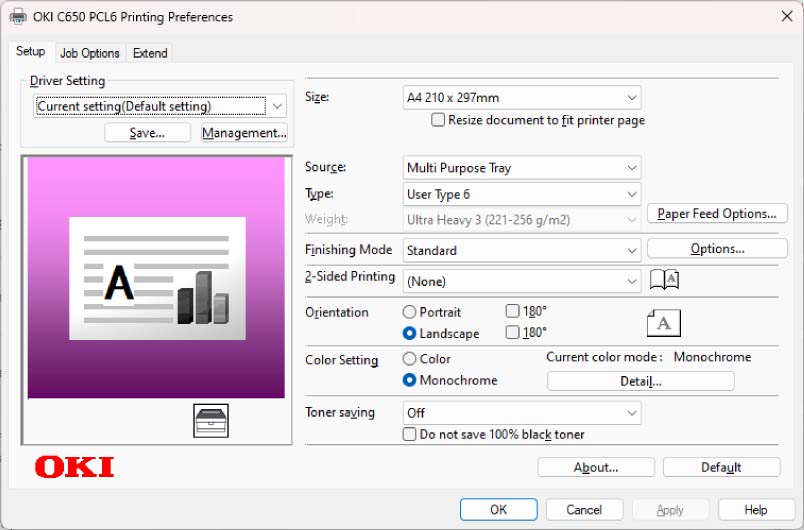Click the 2-sided printing booklet icon
The height and width of the screenshot is (530, 804).
click(x=665, y=280)
